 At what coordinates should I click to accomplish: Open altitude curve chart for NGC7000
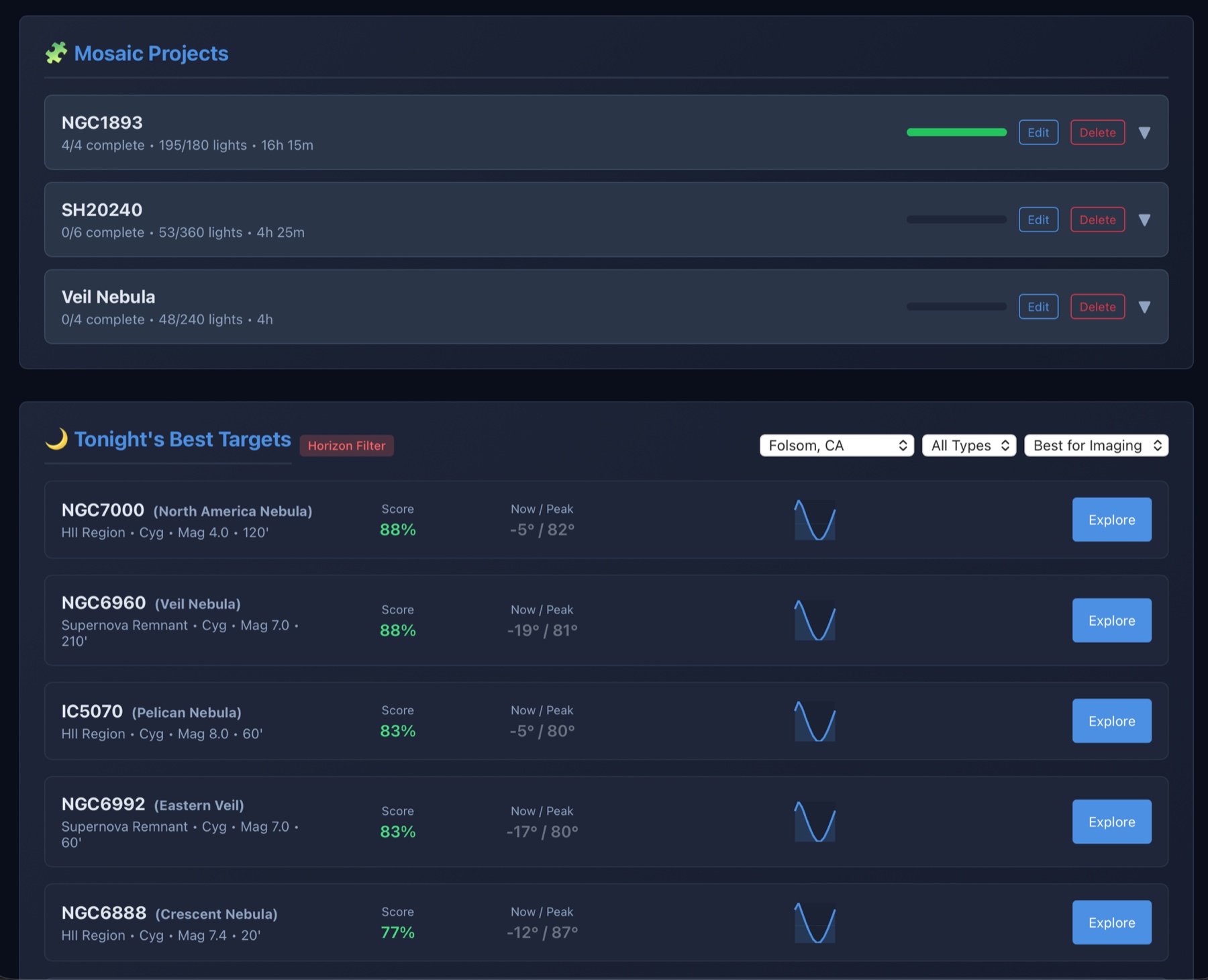click(815, 520)
